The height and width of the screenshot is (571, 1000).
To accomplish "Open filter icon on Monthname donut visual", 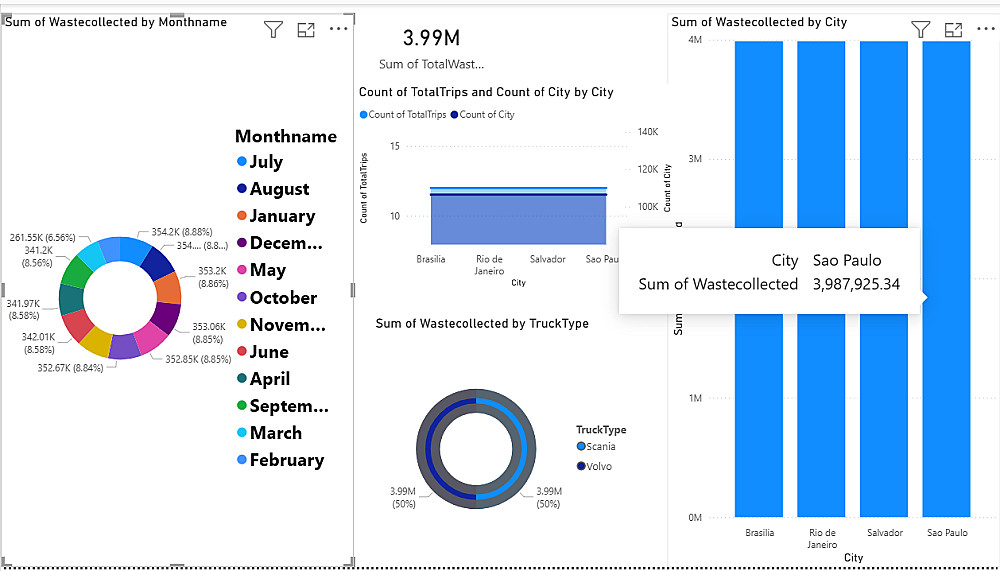I will 274,29.
